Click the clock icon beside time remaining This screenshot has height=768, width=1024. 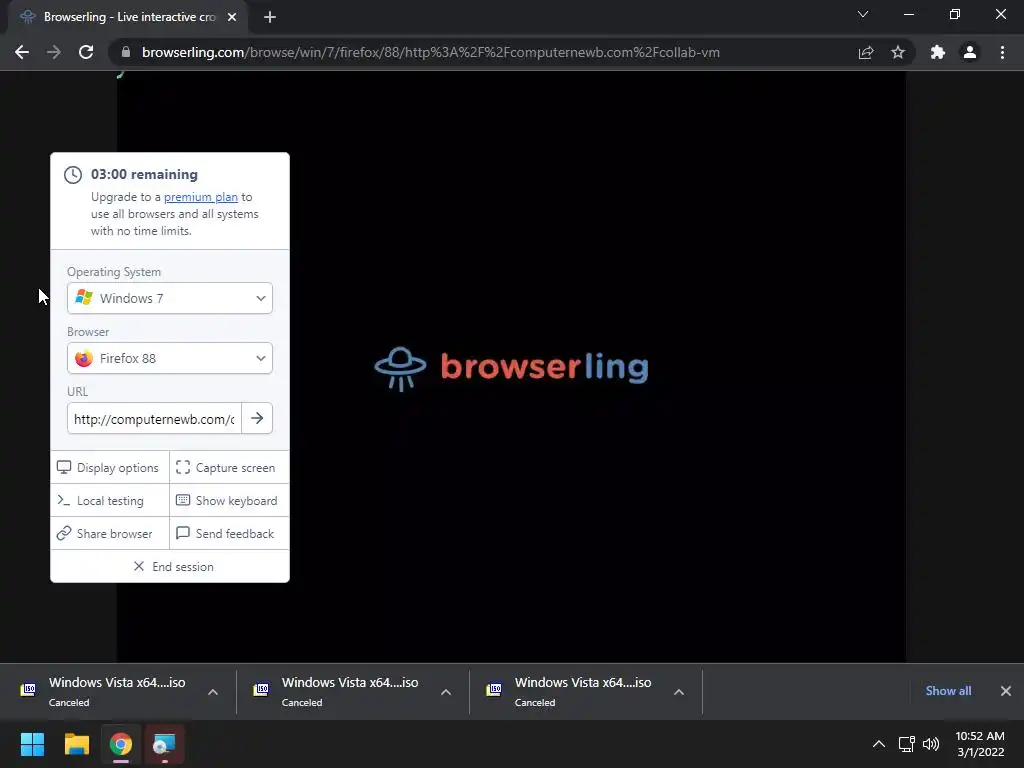click(x=72, y=174)
